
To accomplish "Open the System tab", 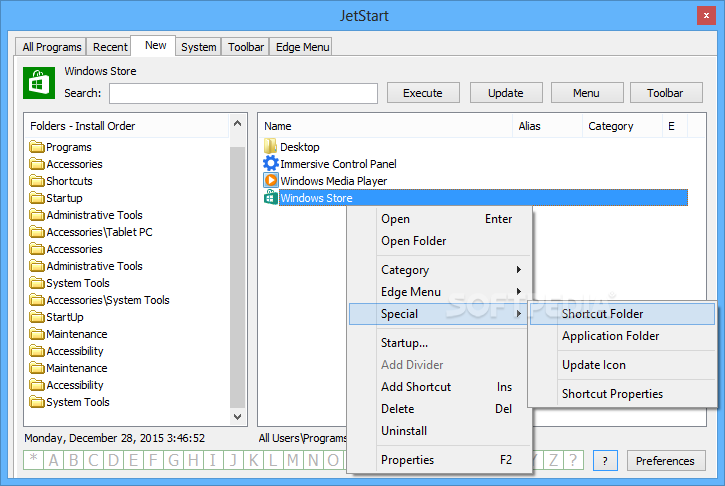I will 198,47.
